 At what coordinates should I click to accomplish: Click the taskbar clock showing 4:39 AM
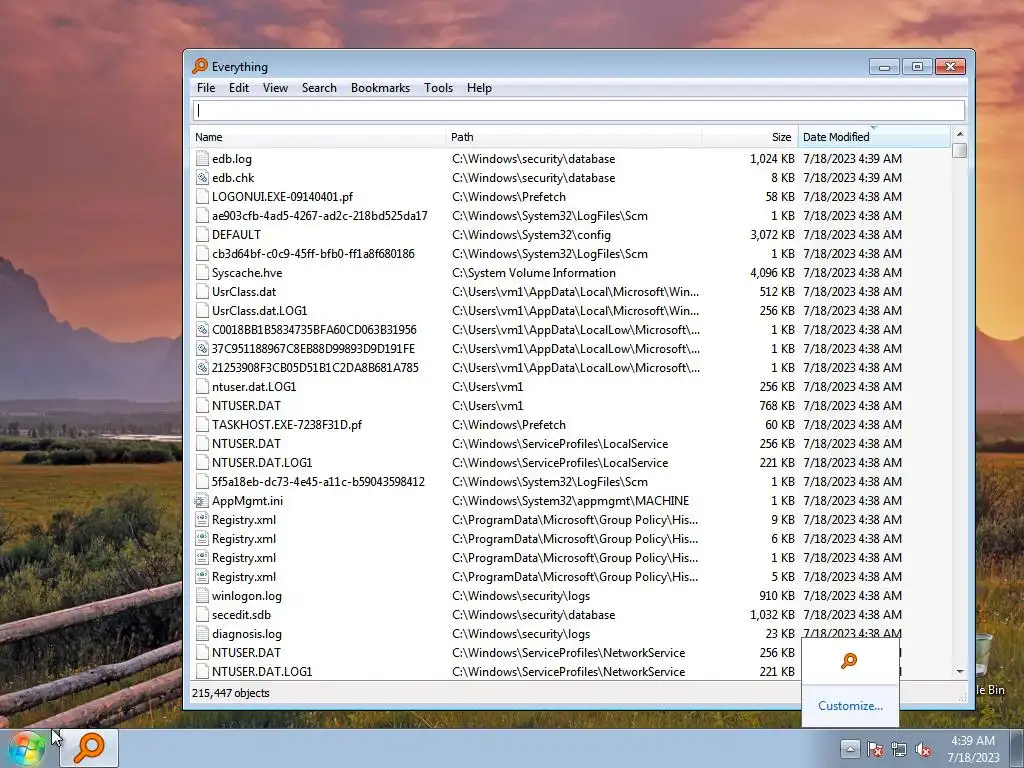point(973,749)
